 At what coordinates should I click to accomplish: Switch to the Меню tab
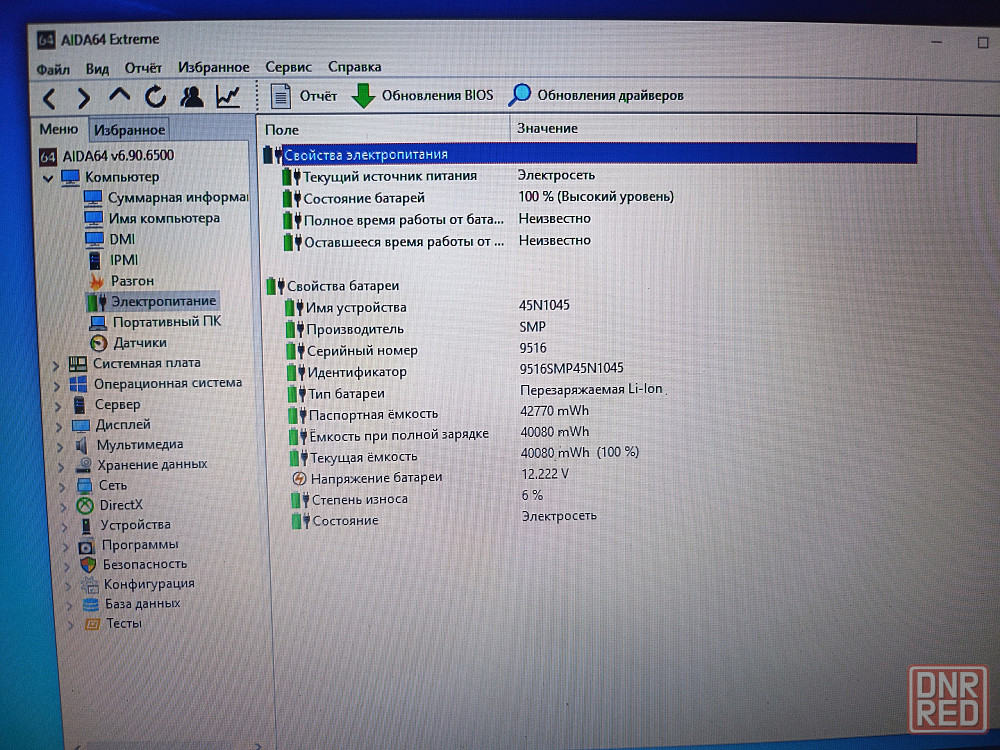(59, 129)
